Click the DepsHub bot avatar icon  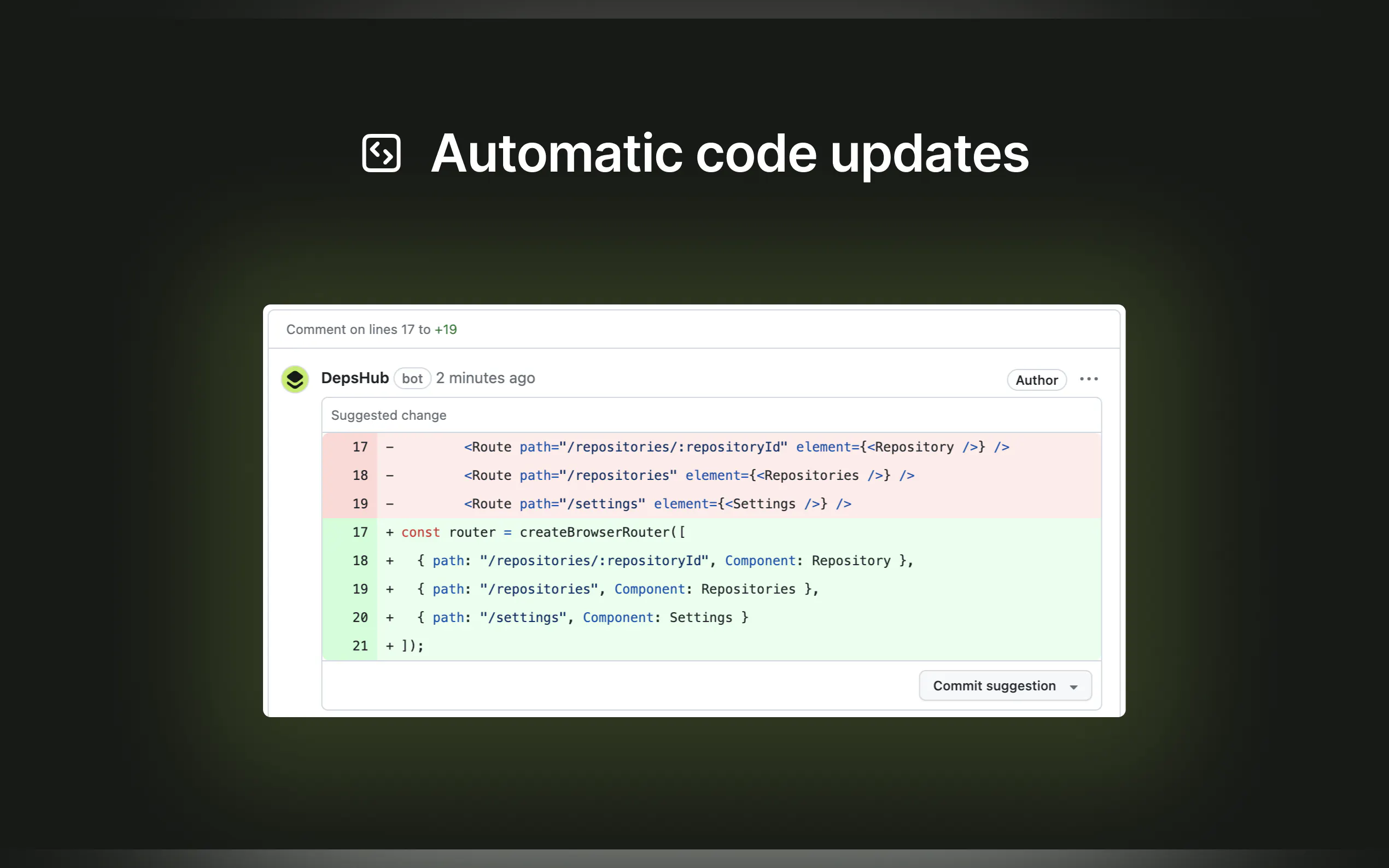(295, 379)
